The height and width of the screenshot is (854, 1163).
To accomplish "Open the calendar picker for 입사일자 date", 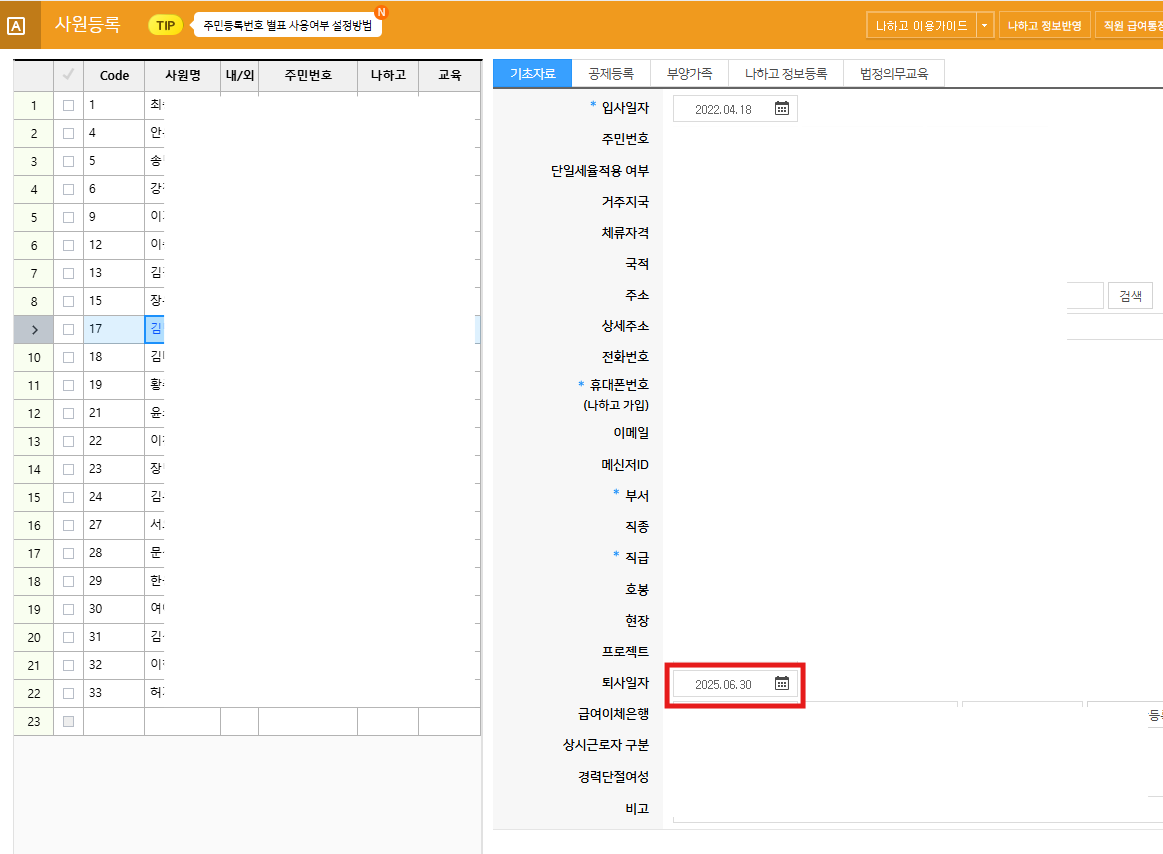I will [x=781, y=109].
